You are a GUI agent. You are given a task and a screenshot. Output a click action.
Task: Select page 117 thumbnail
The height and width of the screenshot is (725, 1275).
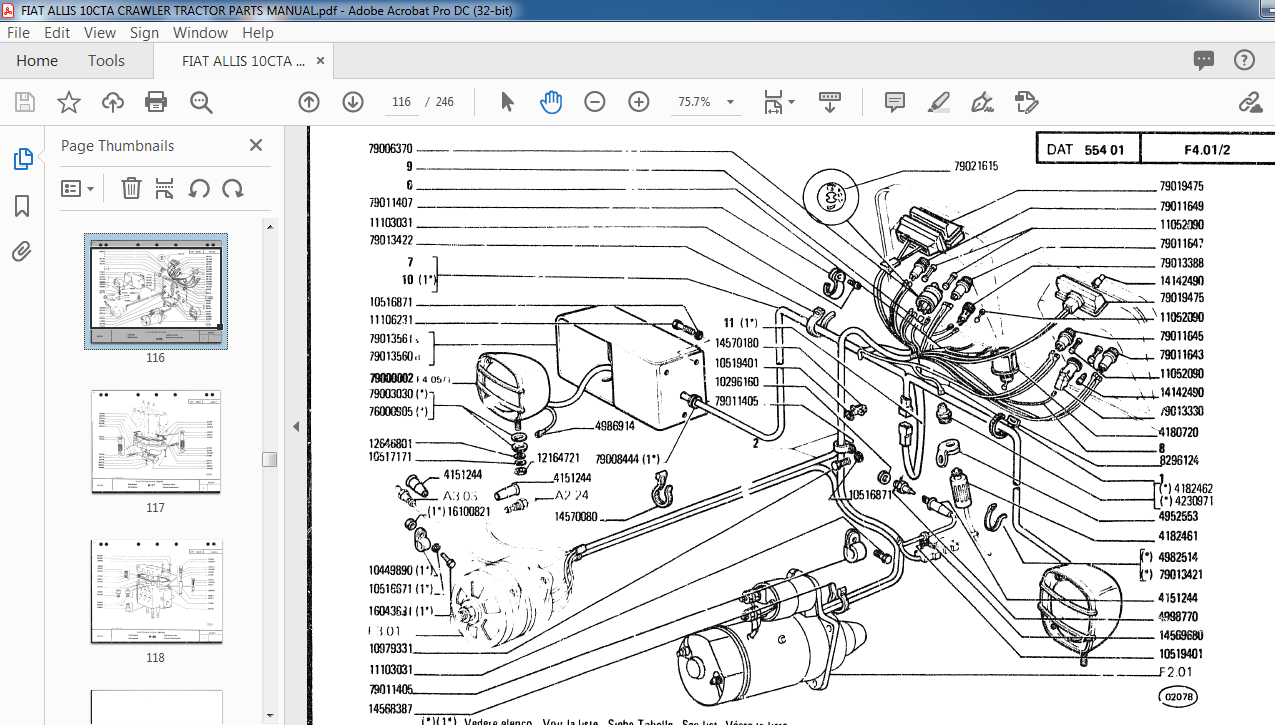155,441
